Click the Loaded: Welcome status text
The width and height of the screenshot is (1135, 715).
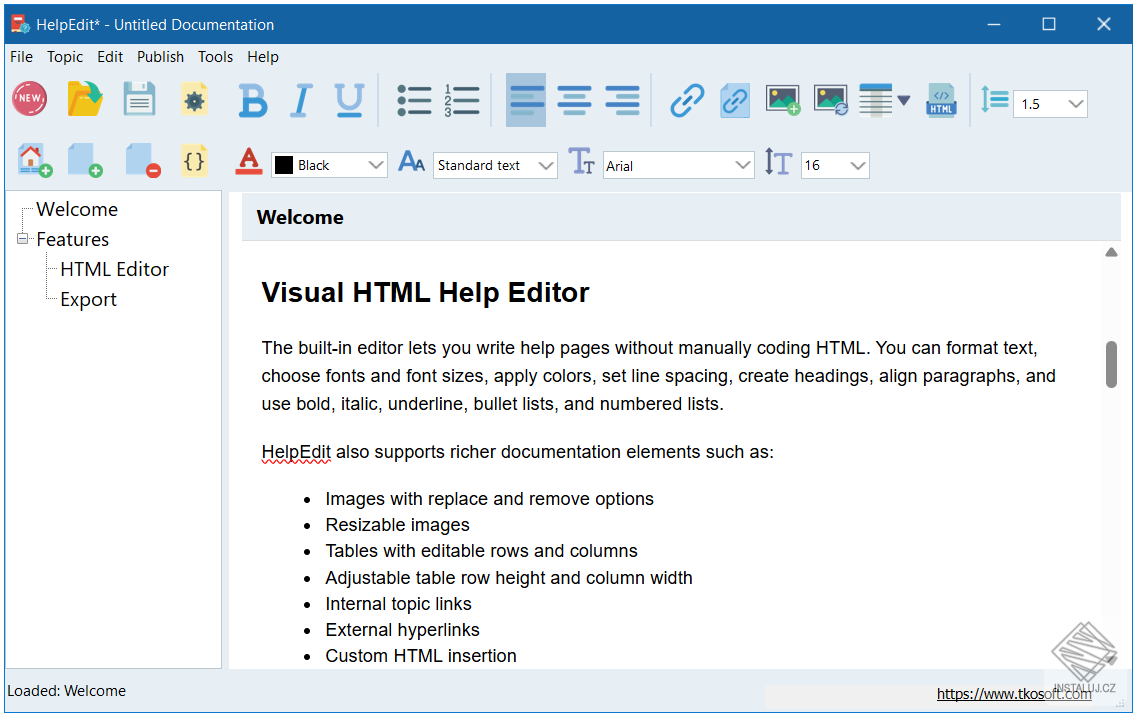click(x=67, y=691)
